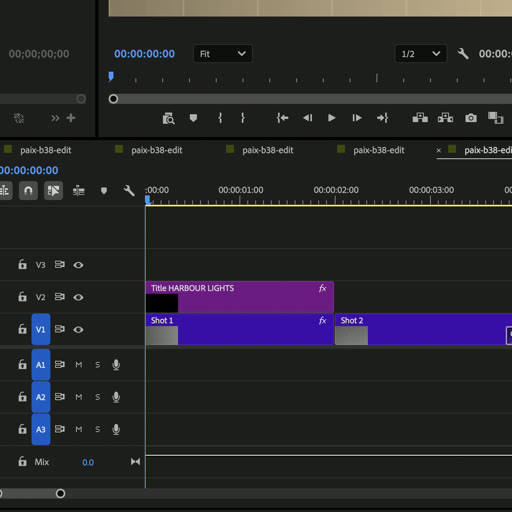
Task: Click the Mix track volume value 0.0
Action: pos(88,462)
